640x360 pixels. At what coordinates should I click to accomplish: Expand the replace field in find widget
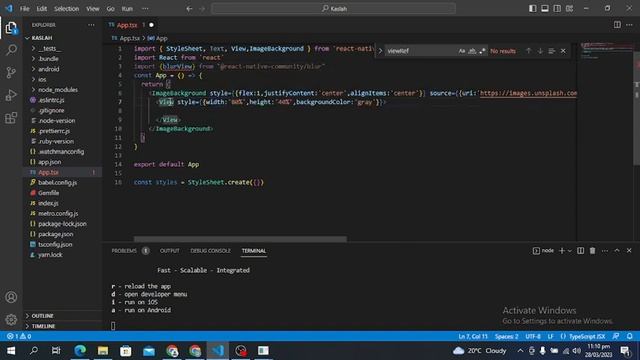(380, 51)
